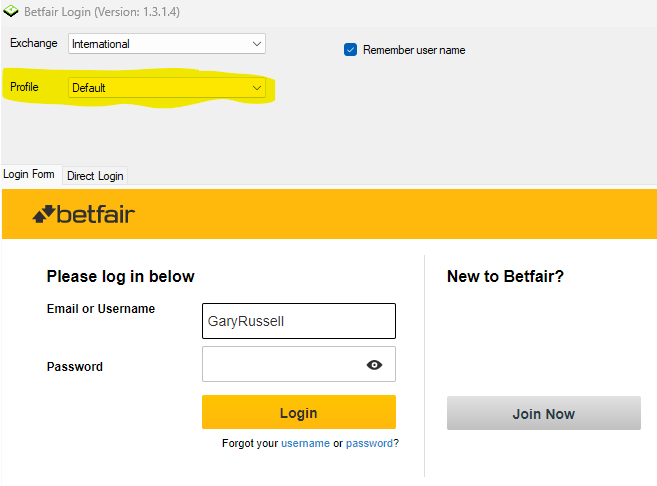Image resolution: width=657 pixels, height=486 pixels.
Task: Click the Betfair logo in orange banner
Action: click(83, 214)
